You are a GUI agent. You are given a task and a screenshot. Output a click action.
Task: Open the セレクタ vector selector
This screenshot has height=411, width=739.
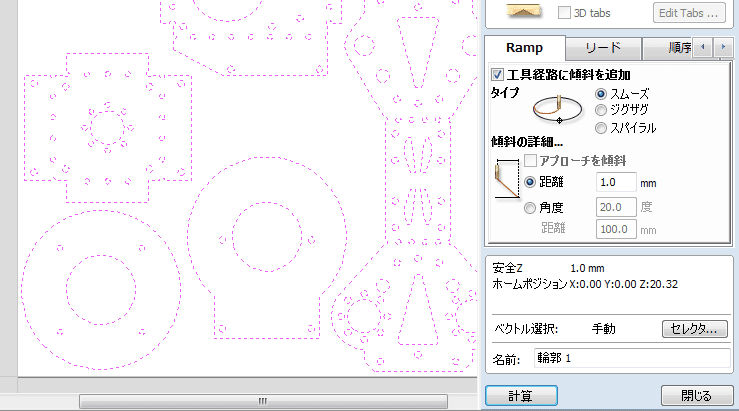[695, 329]
